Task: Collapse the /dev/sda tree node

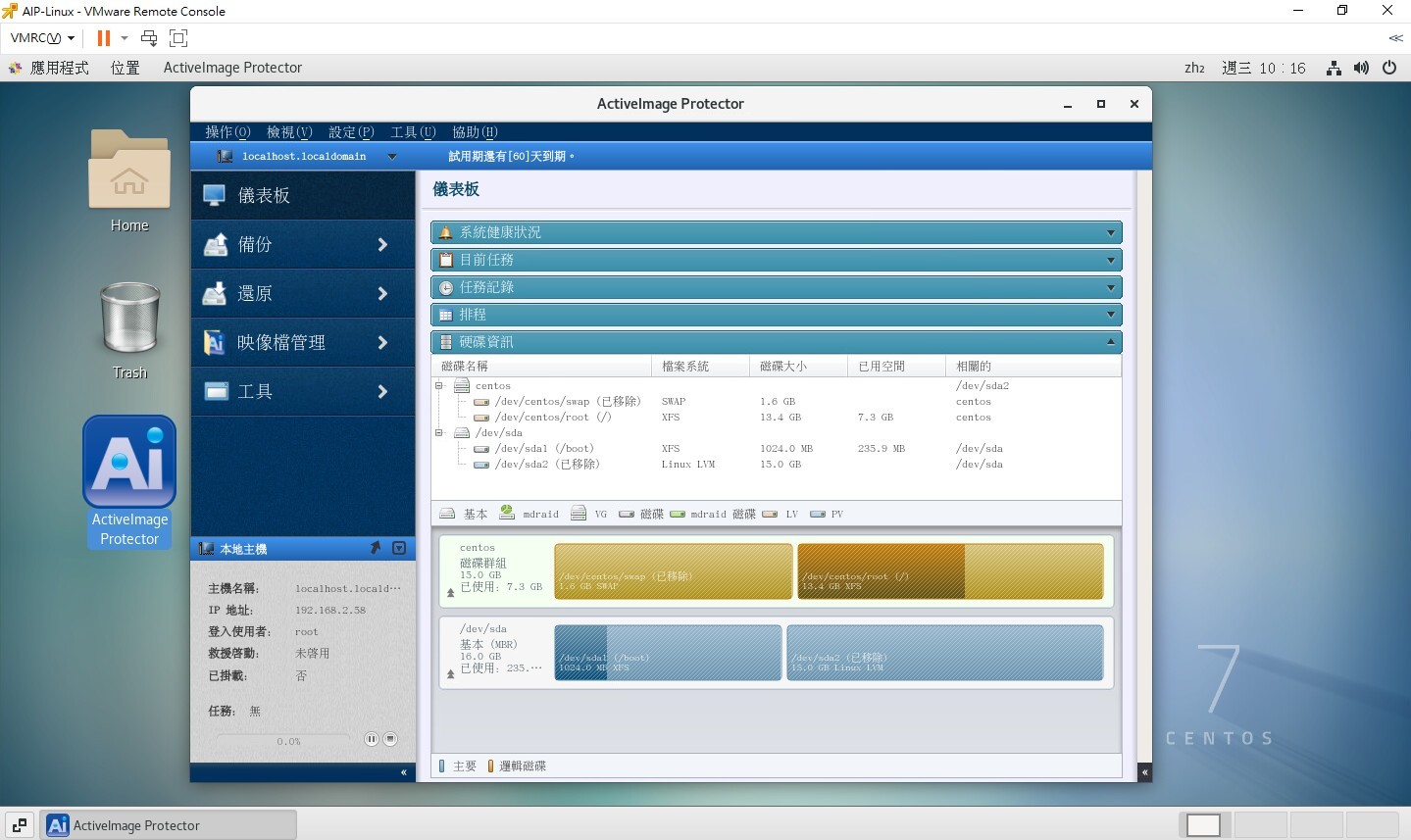Action: coord(439,432)
